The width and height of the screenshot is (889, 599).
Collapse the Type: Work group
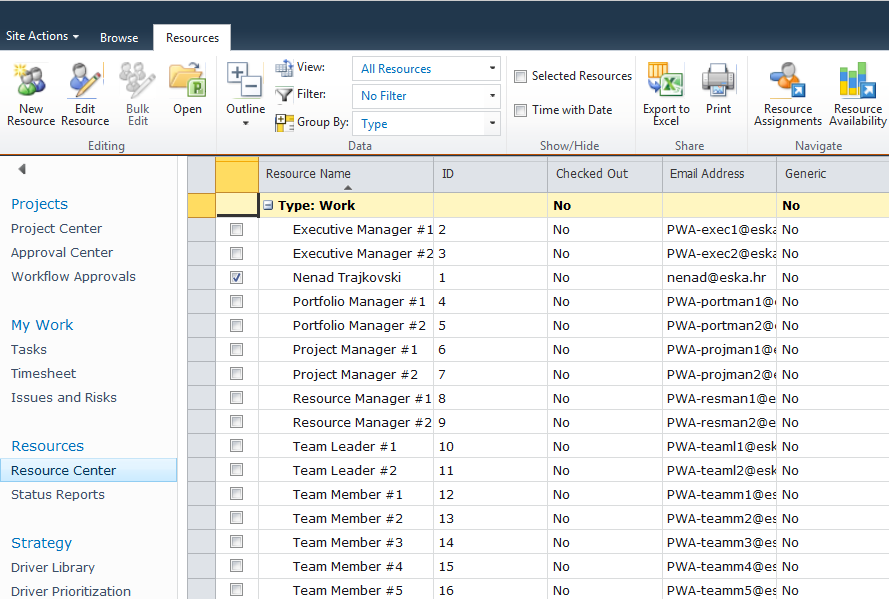pos(269,206)
